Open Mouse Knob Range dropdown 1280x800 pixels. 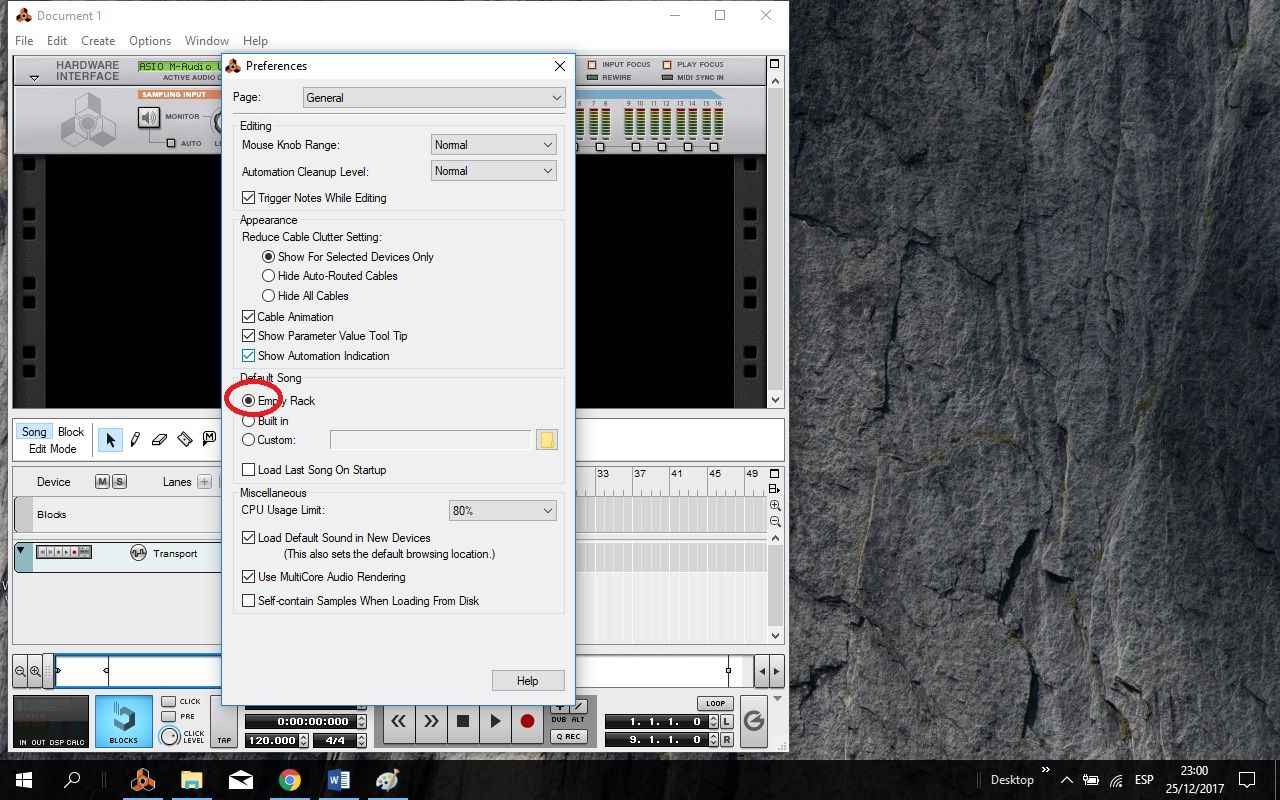click(493, 145)
